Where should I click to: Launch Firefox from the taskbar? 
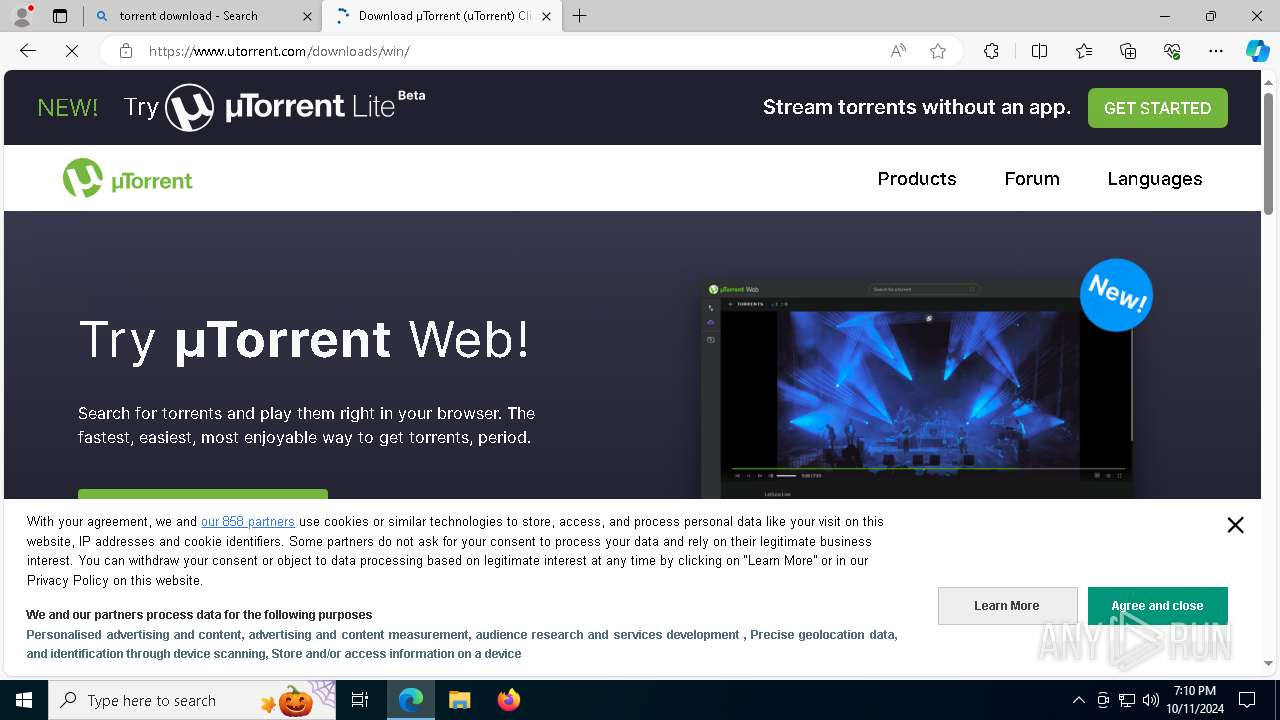(x=508, y=700)
